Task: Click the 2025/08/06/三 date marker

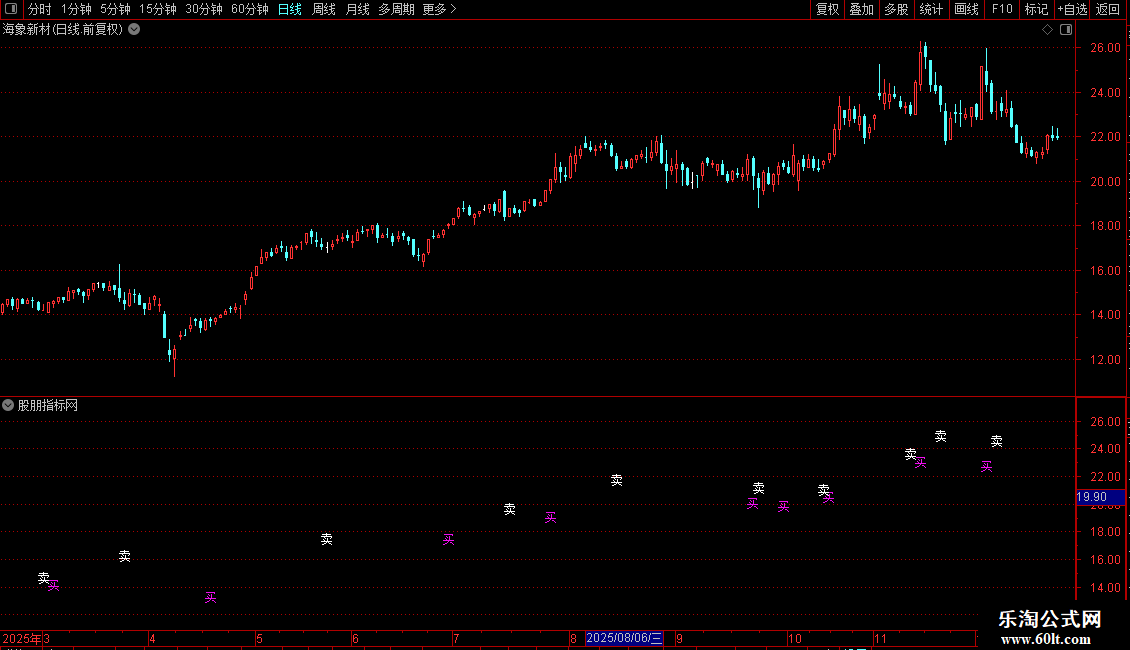Action: pos(624,638)
